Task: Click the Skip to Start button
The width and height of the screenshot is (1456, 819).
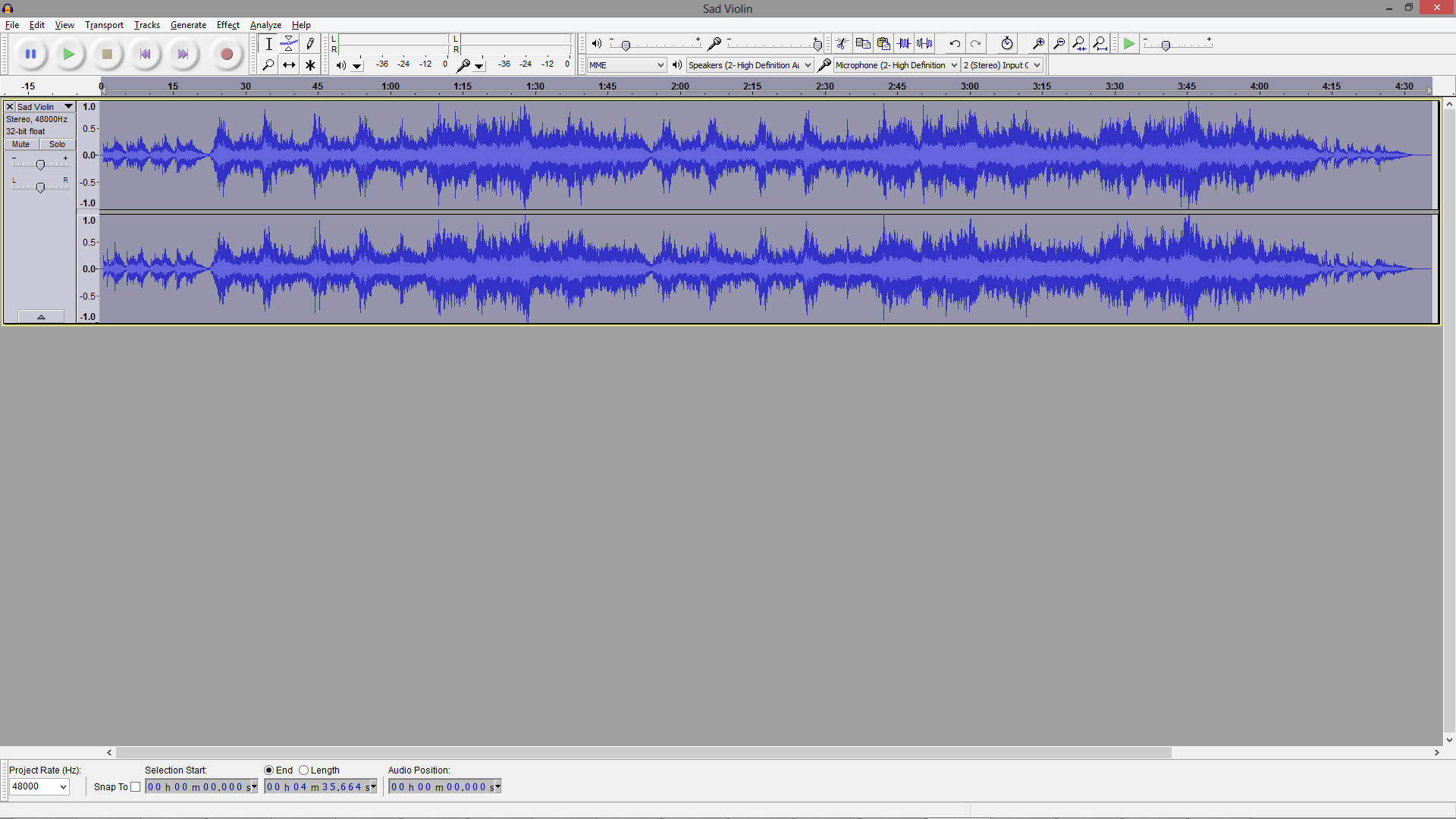Action: click(x=145, y=55)
